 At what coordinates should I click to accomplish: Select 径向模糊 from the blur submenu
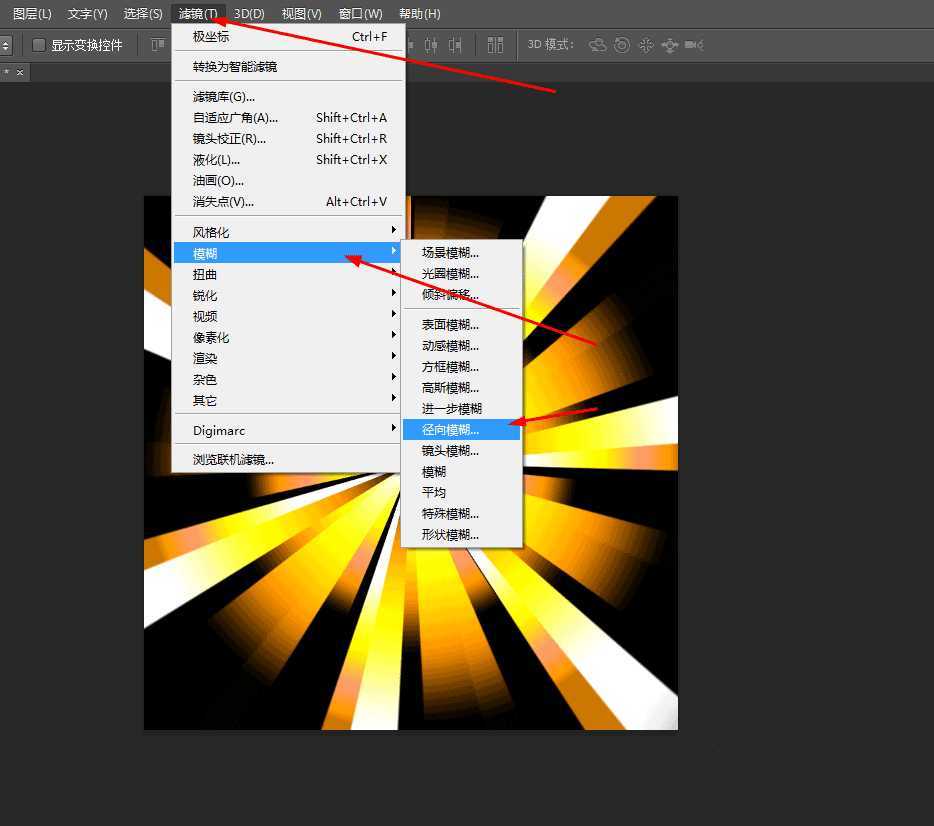pos(450,429)
